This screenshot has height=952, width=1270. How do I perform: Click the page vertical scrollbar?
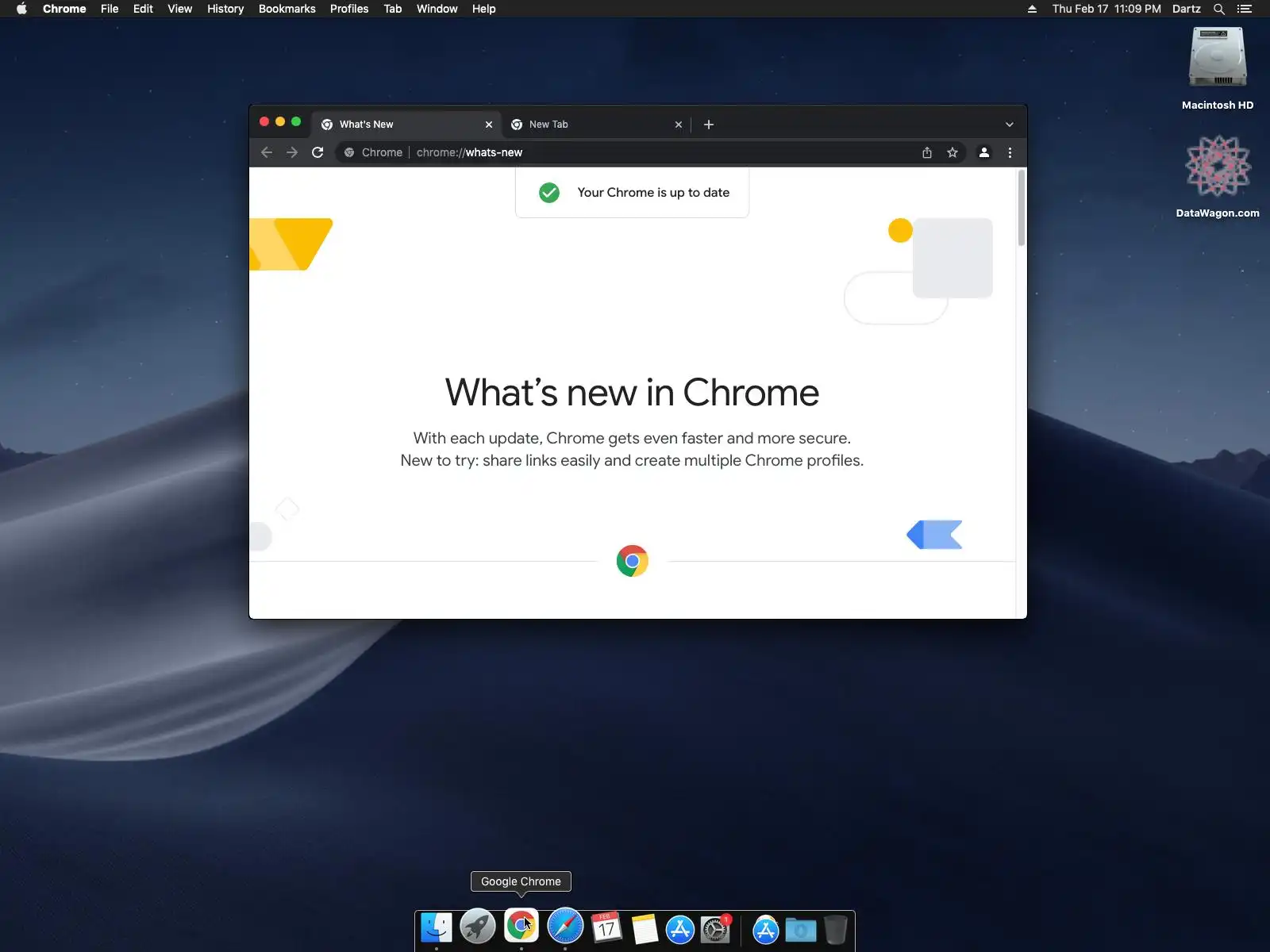1022,209
